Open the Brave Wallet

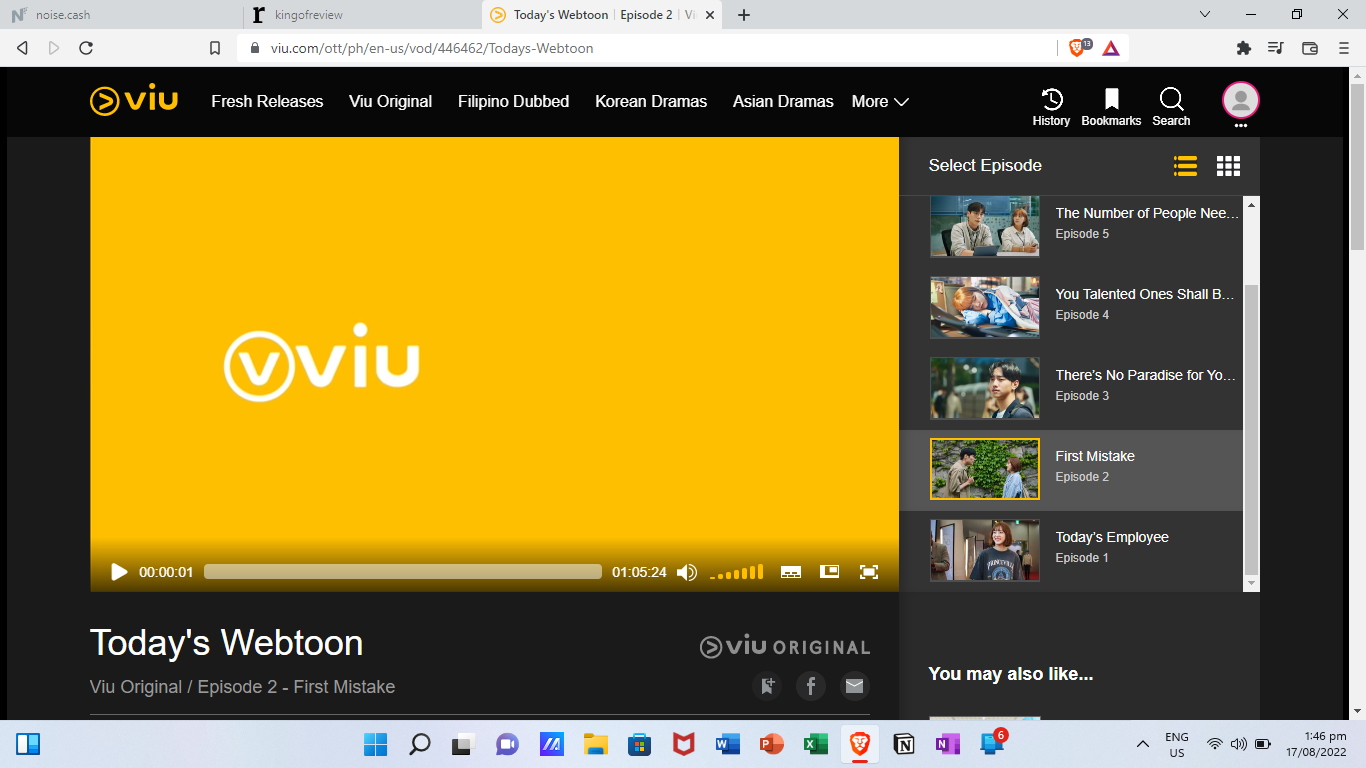point(1310,48)
